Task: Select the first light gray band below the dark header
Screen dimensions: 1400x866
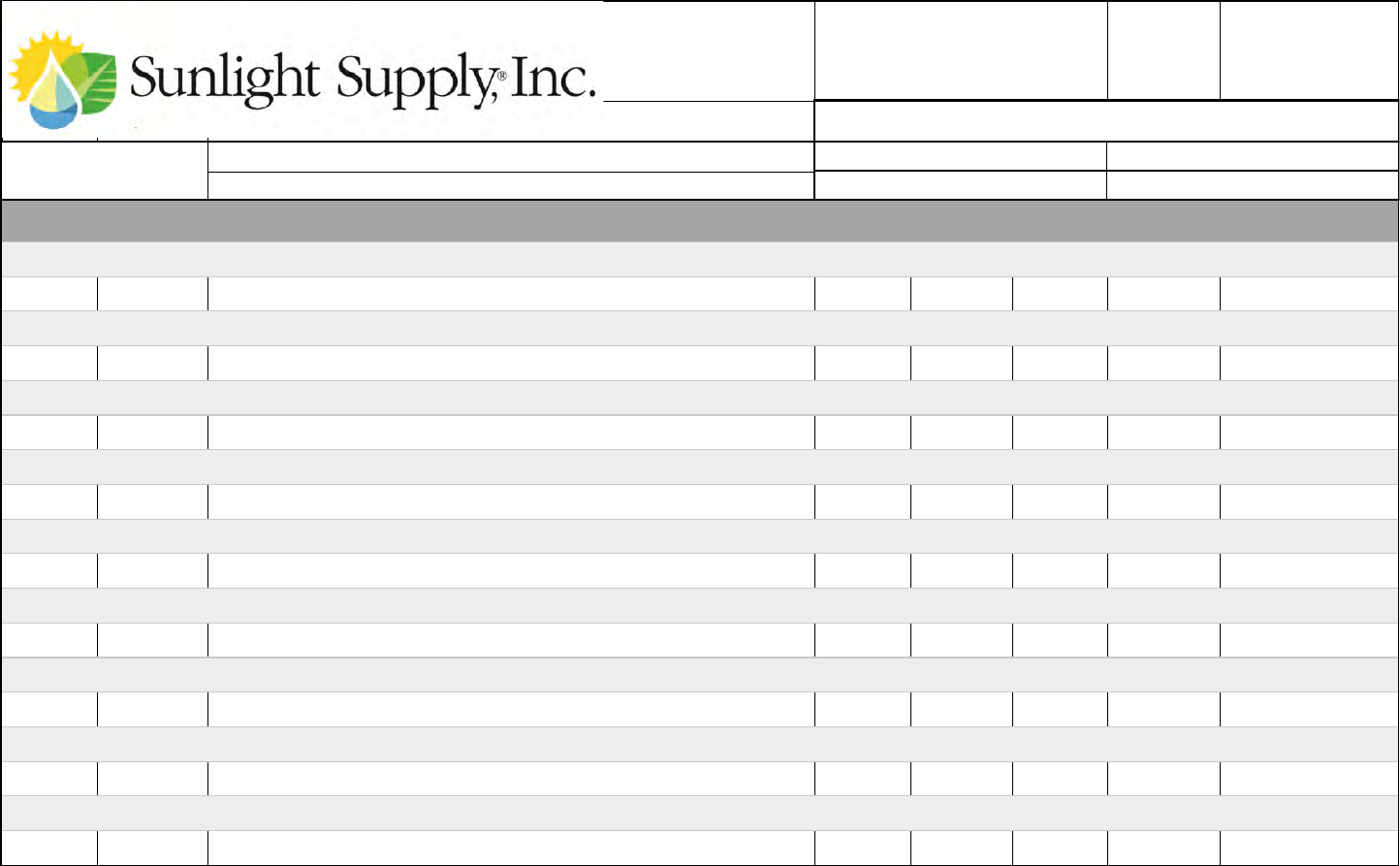Action: pyautogui.click(x=700, y=260)
